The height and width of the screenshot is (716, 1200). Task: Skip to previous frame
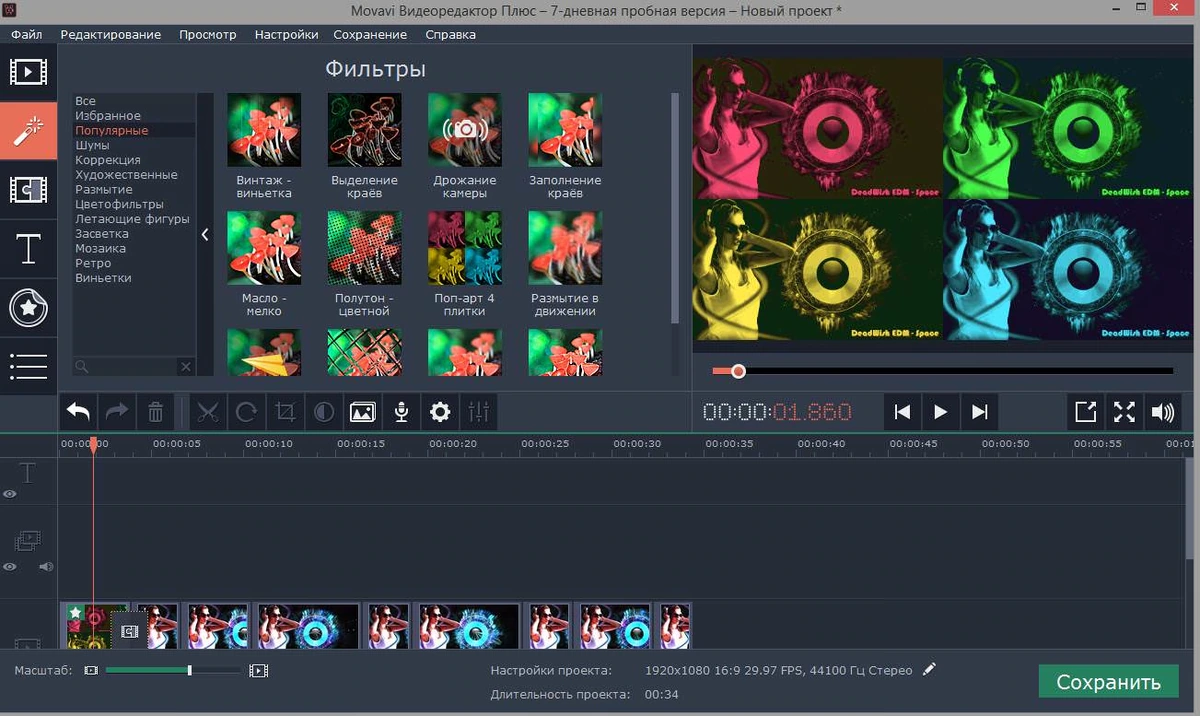click(x=902, y=411)
